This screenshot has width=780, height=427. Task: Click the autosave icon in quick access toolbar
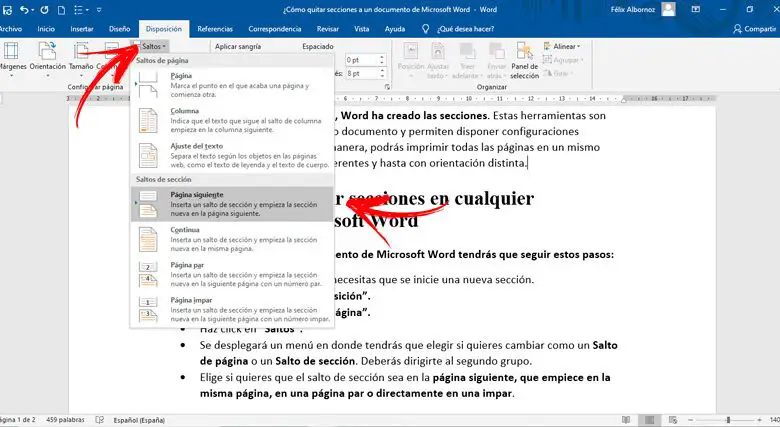7,9
